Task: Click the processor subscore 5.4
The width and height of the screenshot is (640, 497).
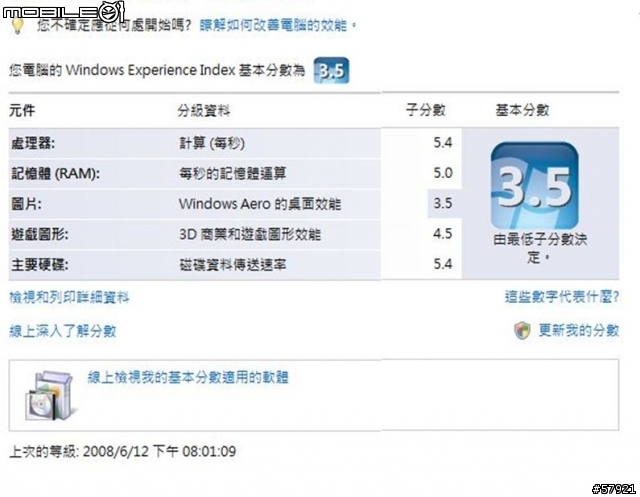Action: point(443,142)
